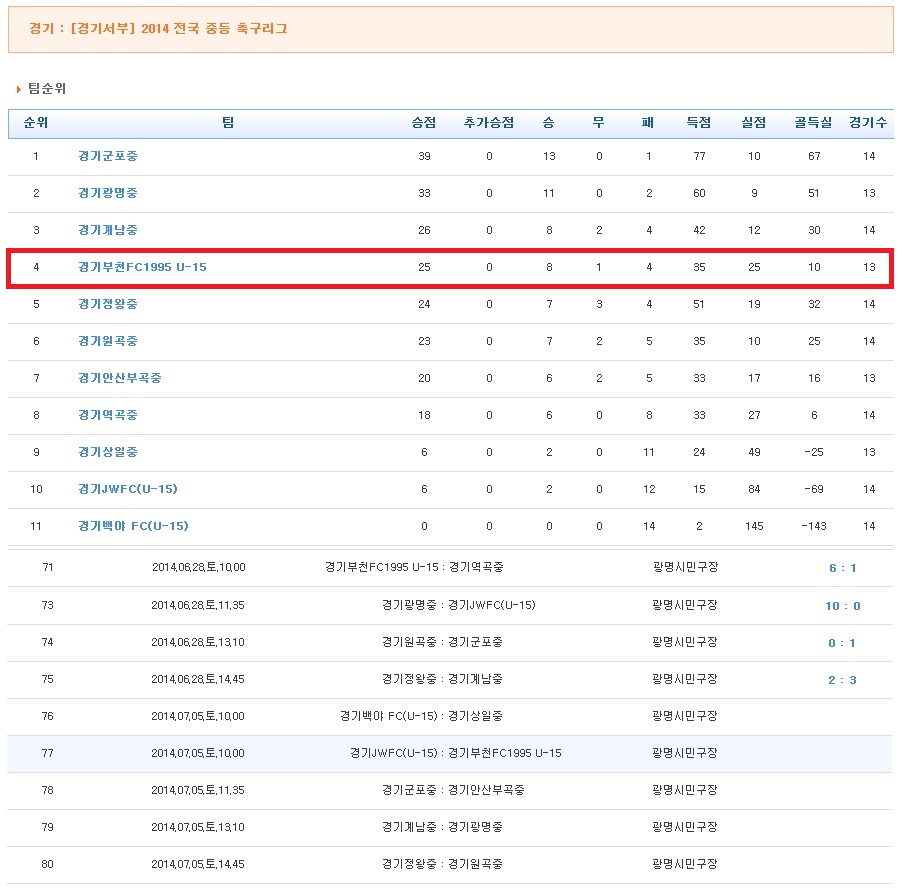Sort the table by 승점 column
The image size is (902, 888).
point(423,122)
